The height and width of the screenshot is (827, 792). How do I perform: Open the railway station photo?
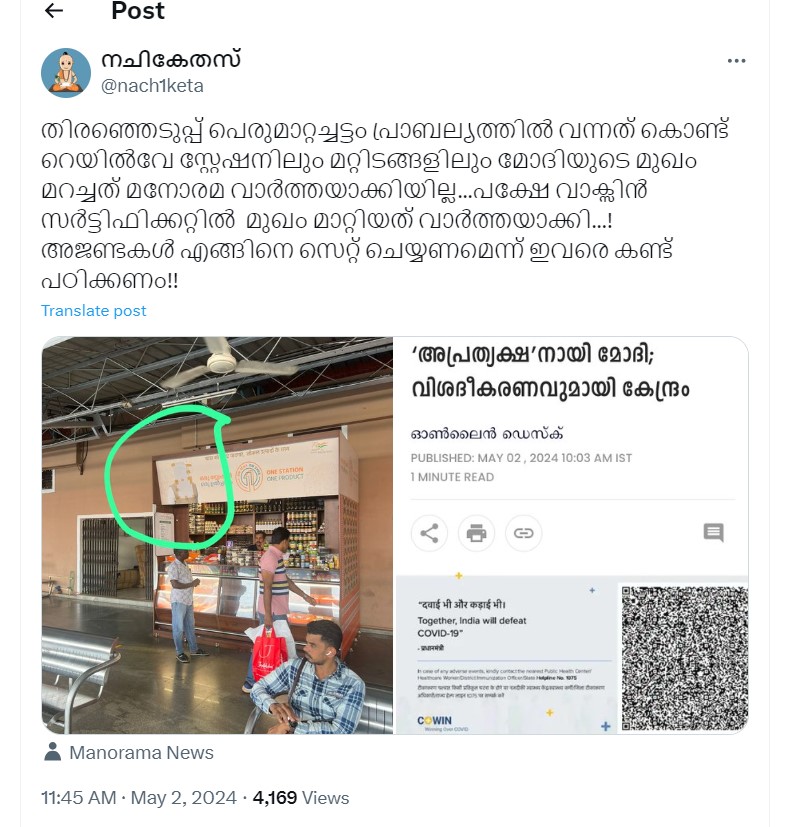pos(217,535)
